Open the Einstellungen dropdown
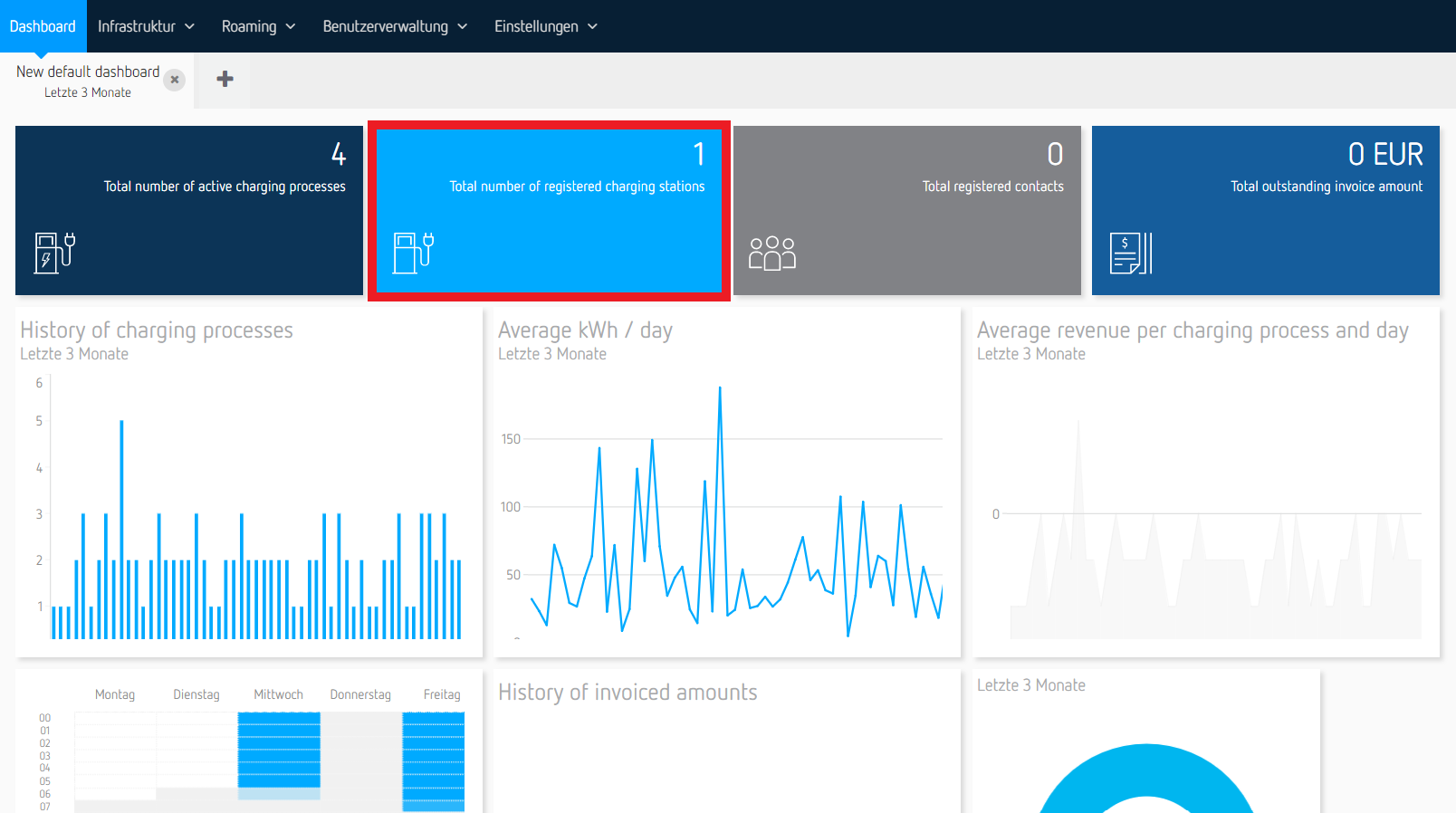Viewport: 1456px width, 813px height. point(545,26)
